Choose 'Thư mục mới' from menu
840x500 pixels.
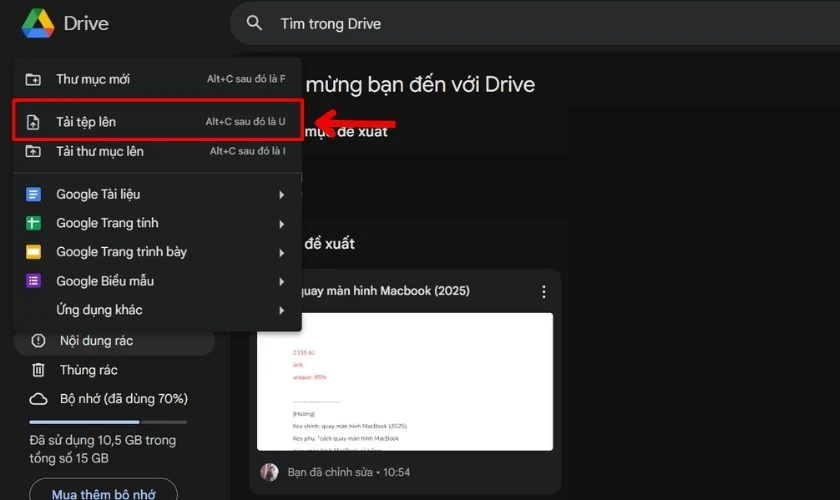click(x=158, y=79)
